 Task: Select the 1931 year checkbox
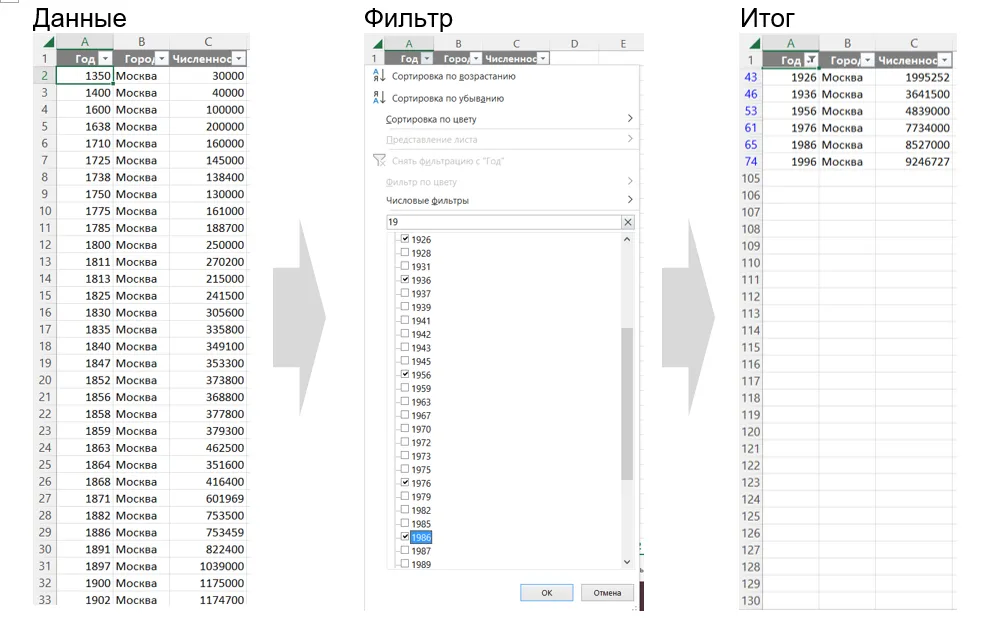point(405,266)
